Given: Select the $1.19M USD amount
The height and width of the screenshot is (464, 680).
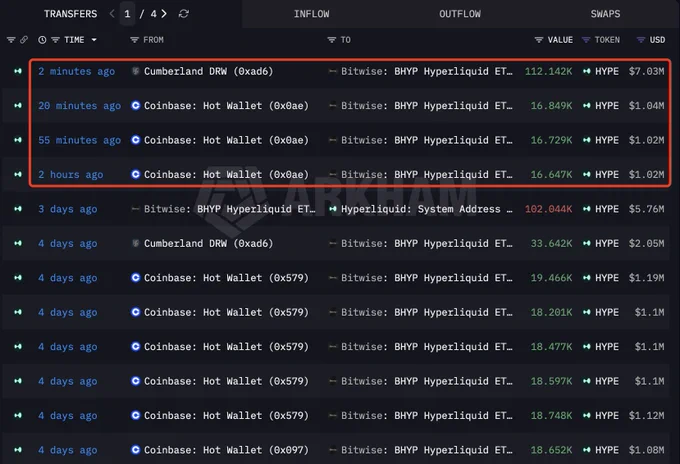Looking at the screenshot, I should (x=647, y=278).
